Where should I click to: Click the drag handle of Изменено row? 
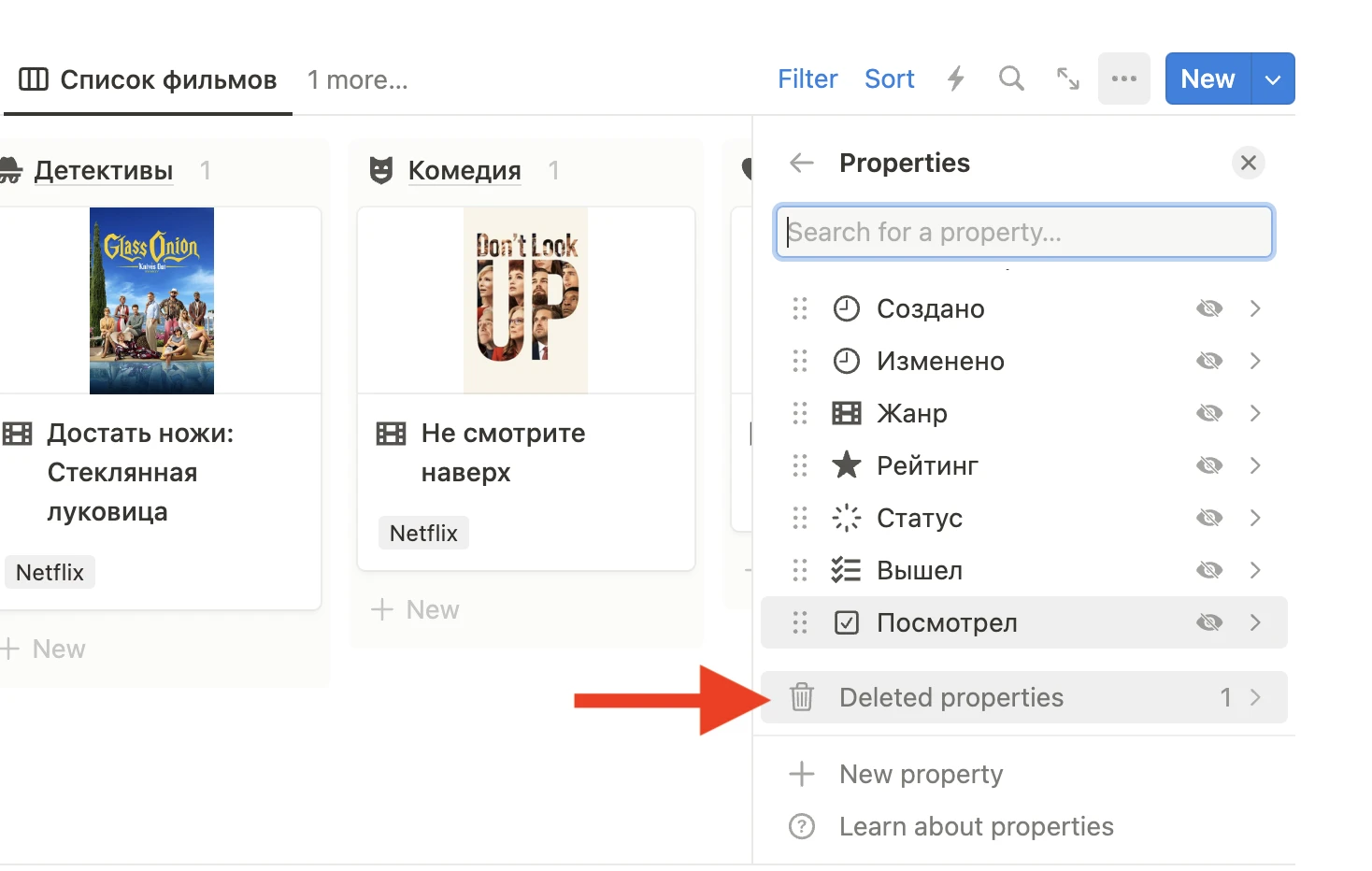[799, 361]
